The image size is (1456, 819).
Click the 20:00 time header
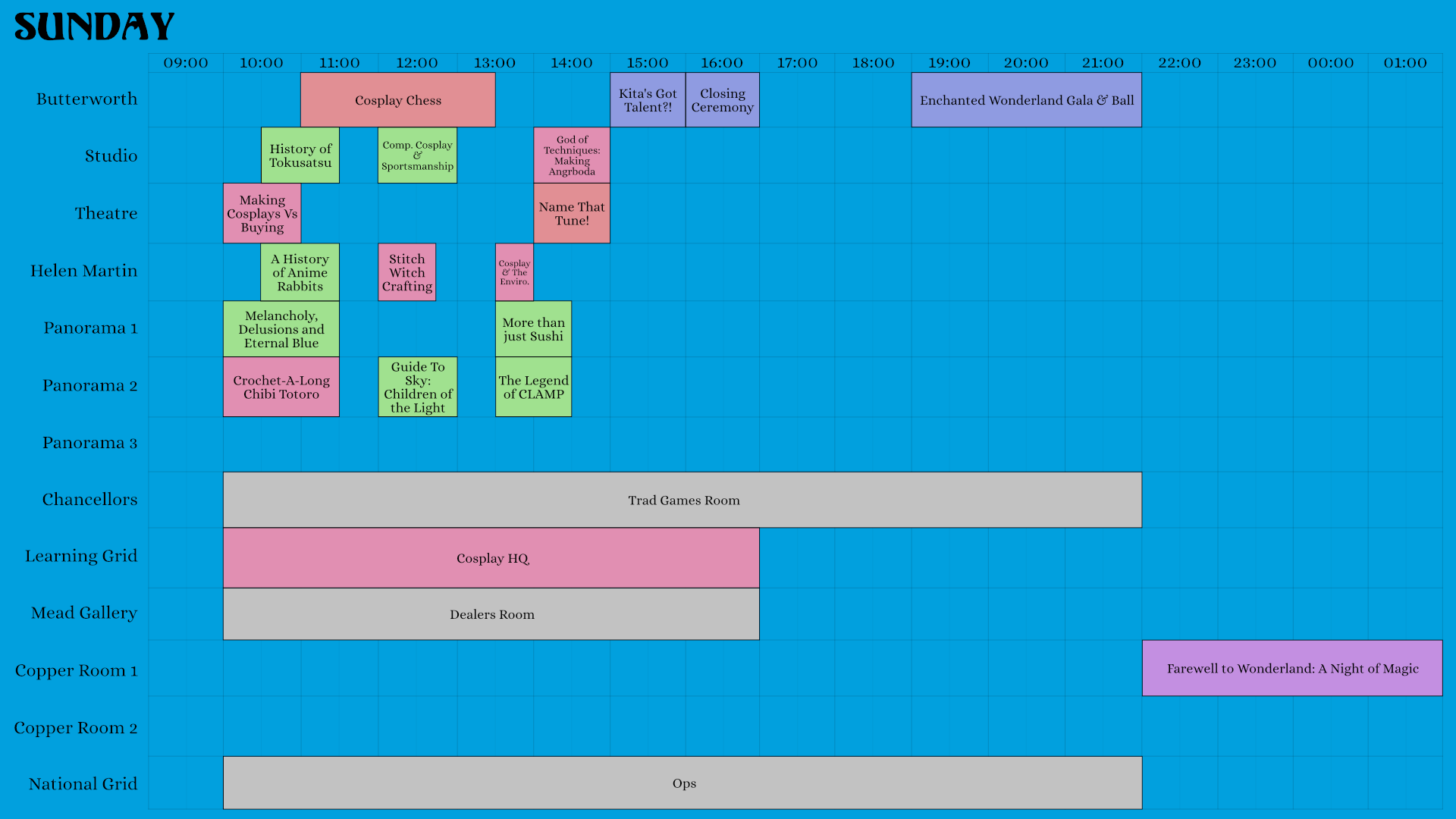tap(1026, 63)
